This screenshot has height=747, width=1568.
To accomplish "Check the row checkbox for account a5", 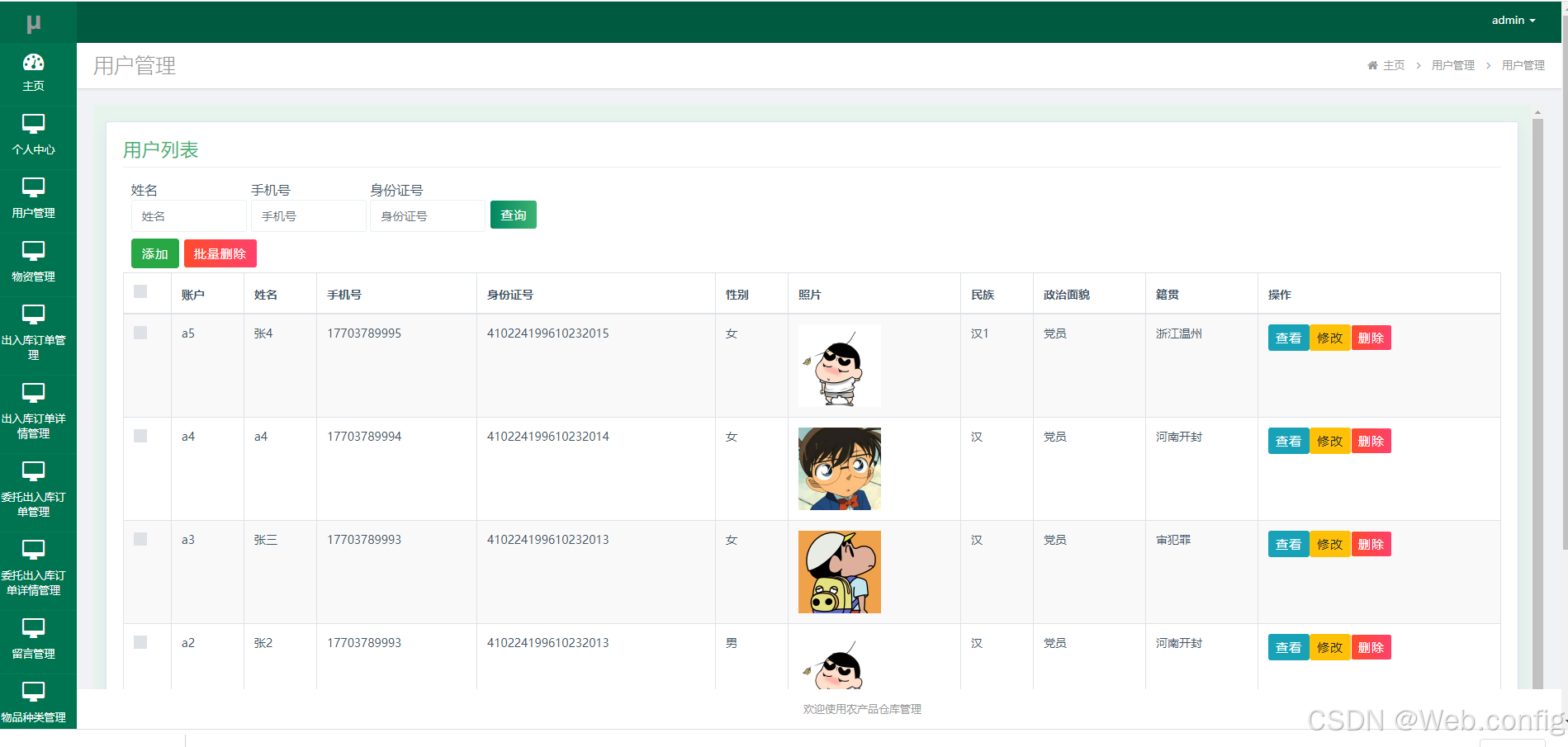I will pyautogui.click(x=140, y=333).
